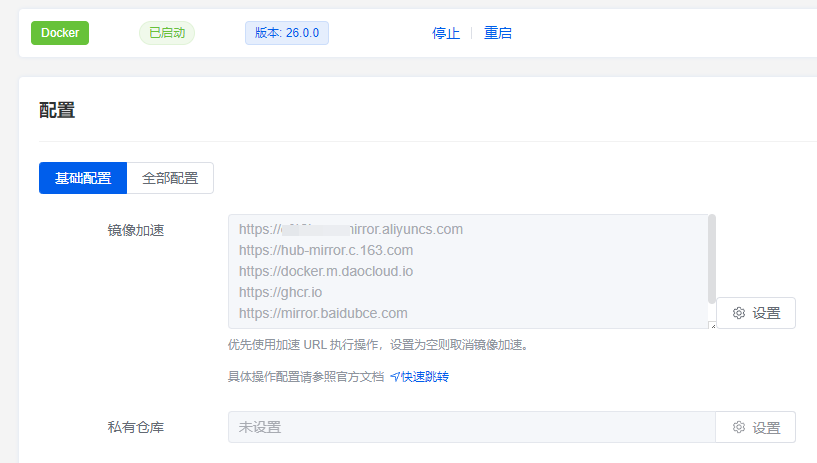Click the https://docker.m.daocloud.io line

tap(326, 271)
